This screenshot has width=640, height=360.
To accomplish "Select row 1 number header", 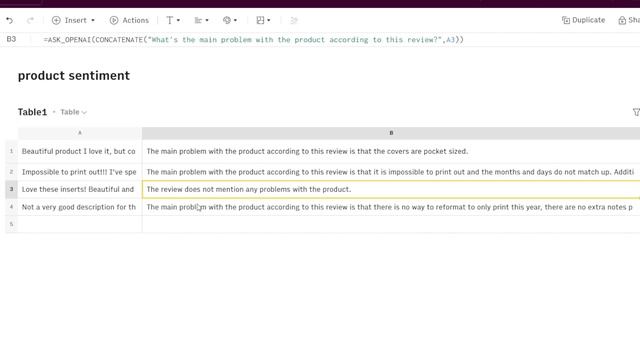I will pyautogui.click(x=11, y=151).
